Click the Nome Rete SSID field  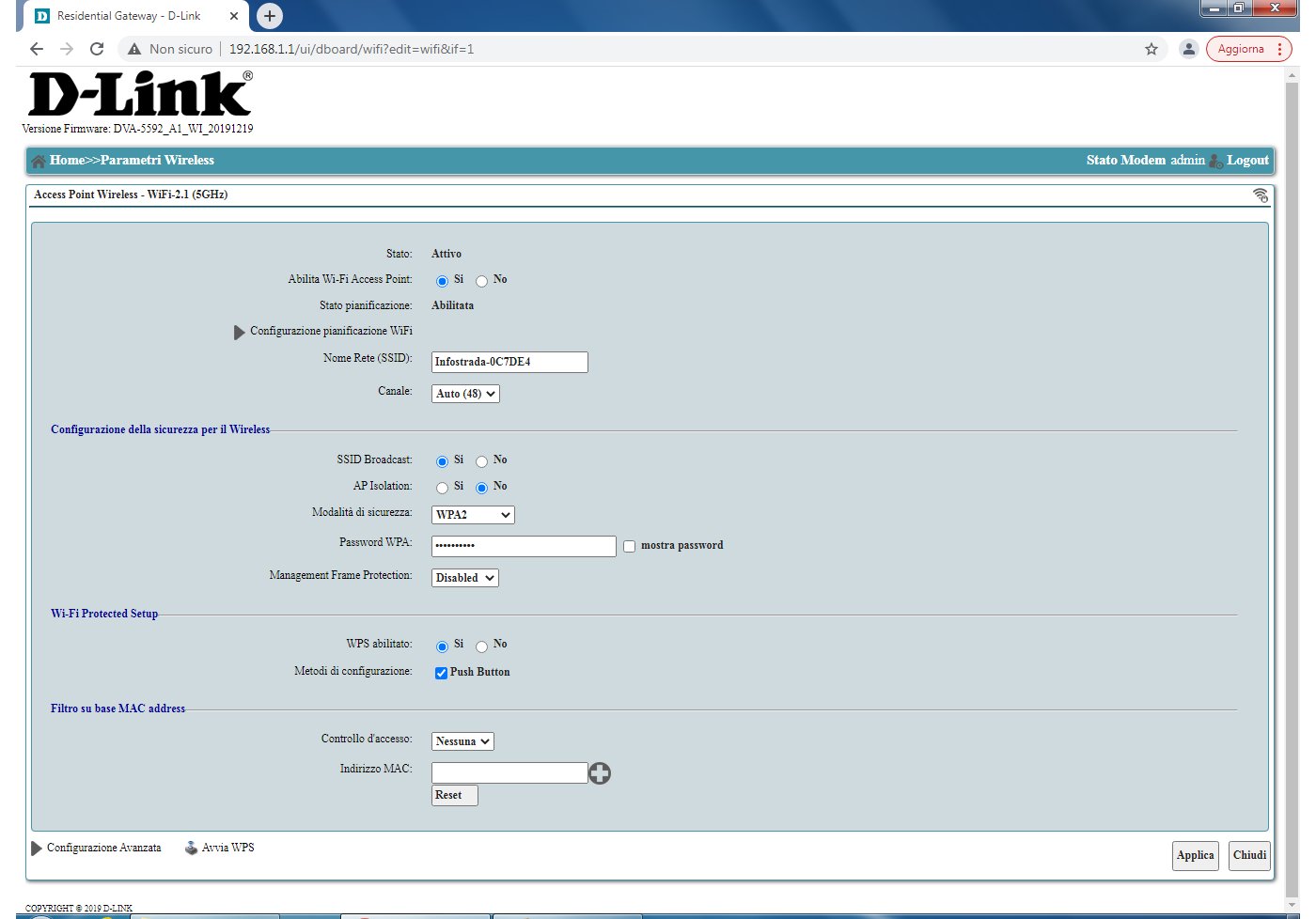coord(509,362)
